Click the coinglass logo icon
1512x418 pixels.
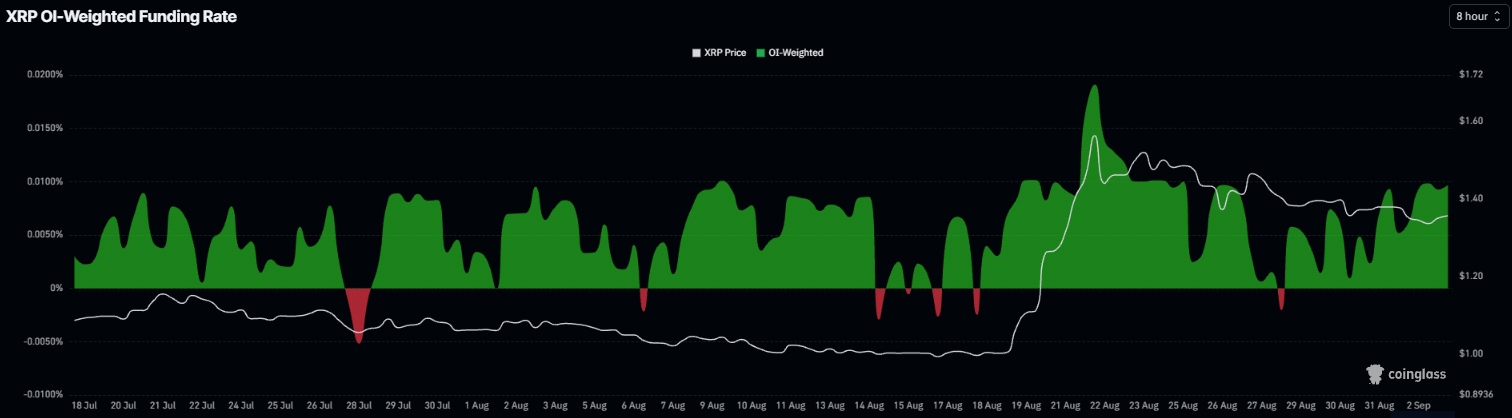coord(1375,374)
